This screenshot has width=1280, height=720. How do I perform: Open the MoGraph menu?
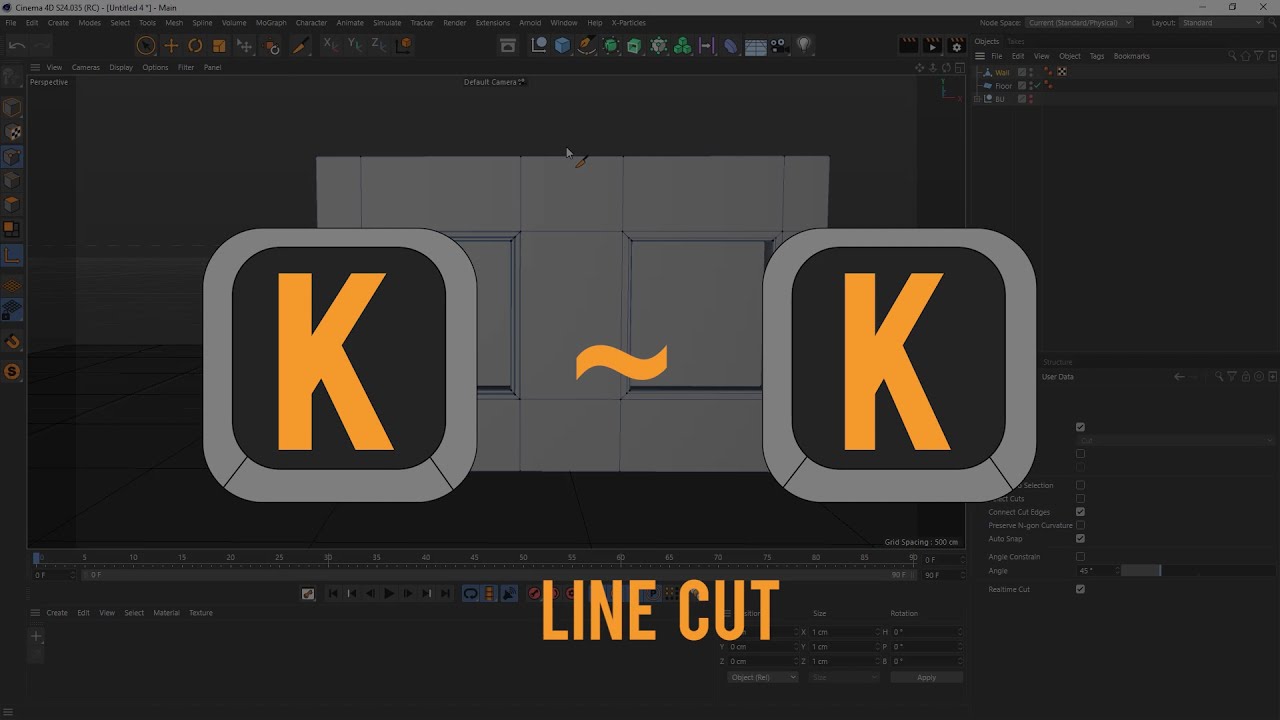tap(271, 22)
